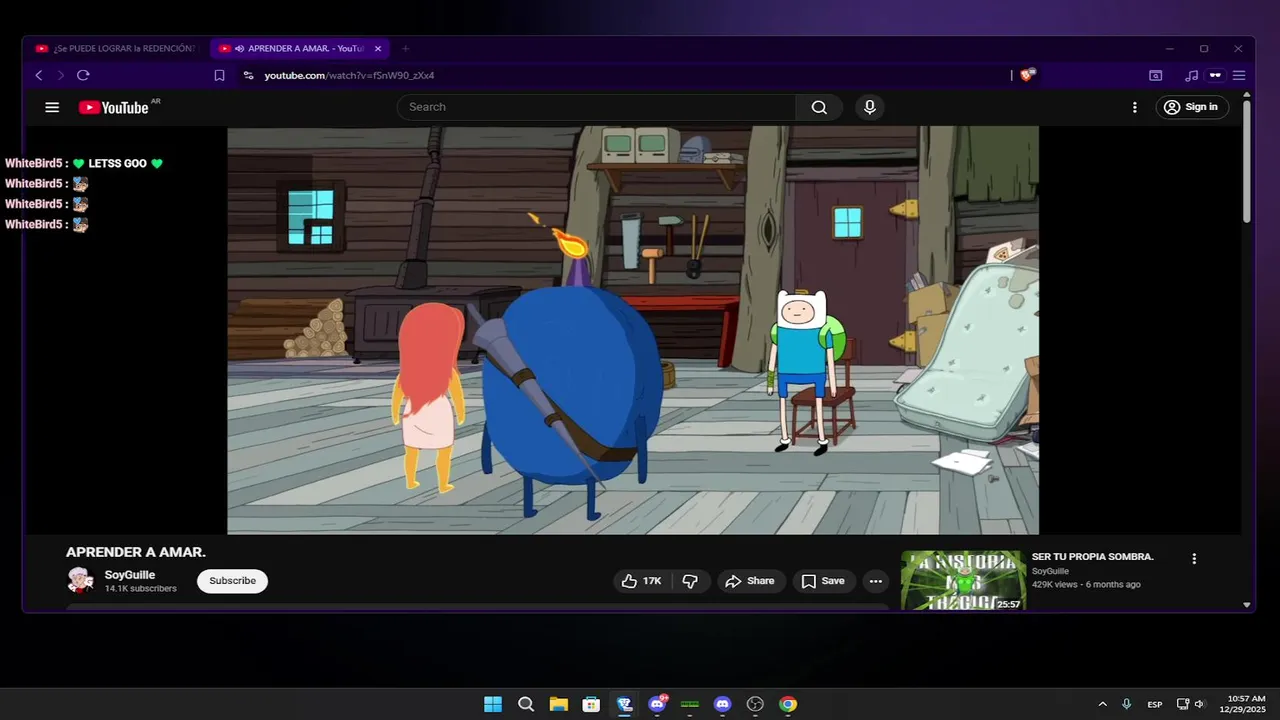The image size is (1280, 720).
Task: Open OBS Studio from the taskbar
Action: [755, 704]
